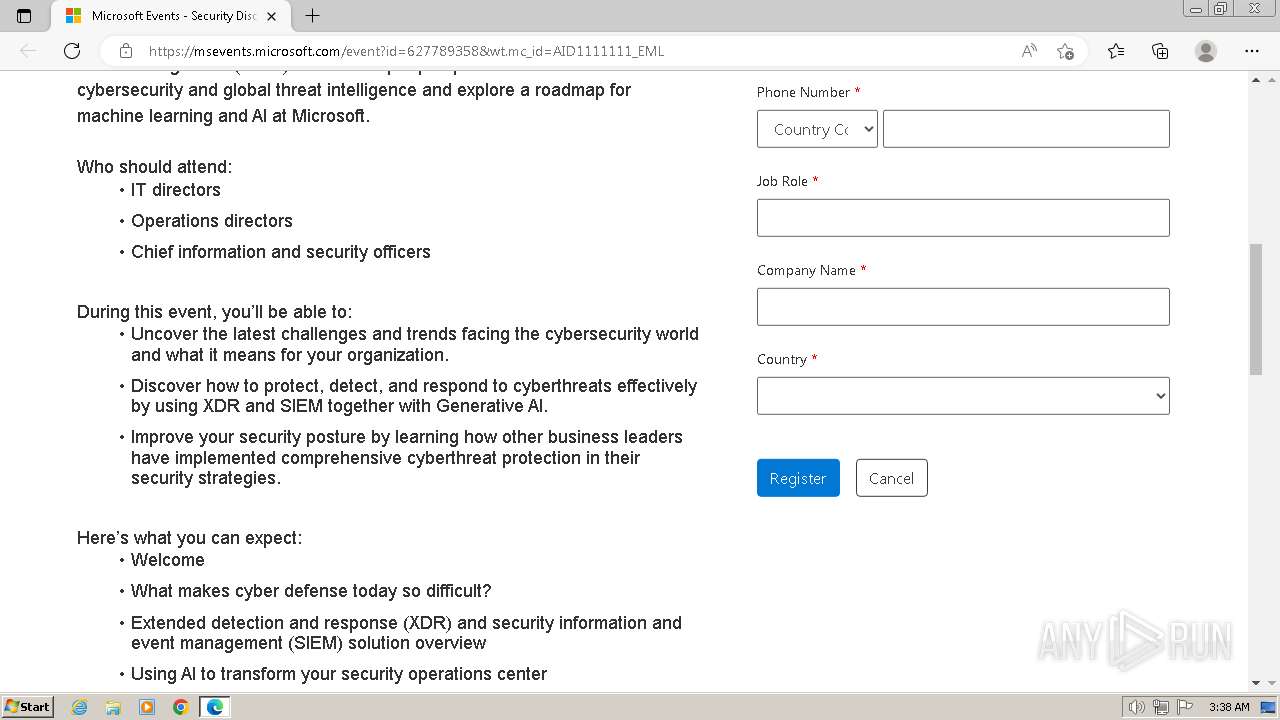This screenshot has width=1280, height=720.
Task: Open the network tray icon
Action: click(1160, 707)
